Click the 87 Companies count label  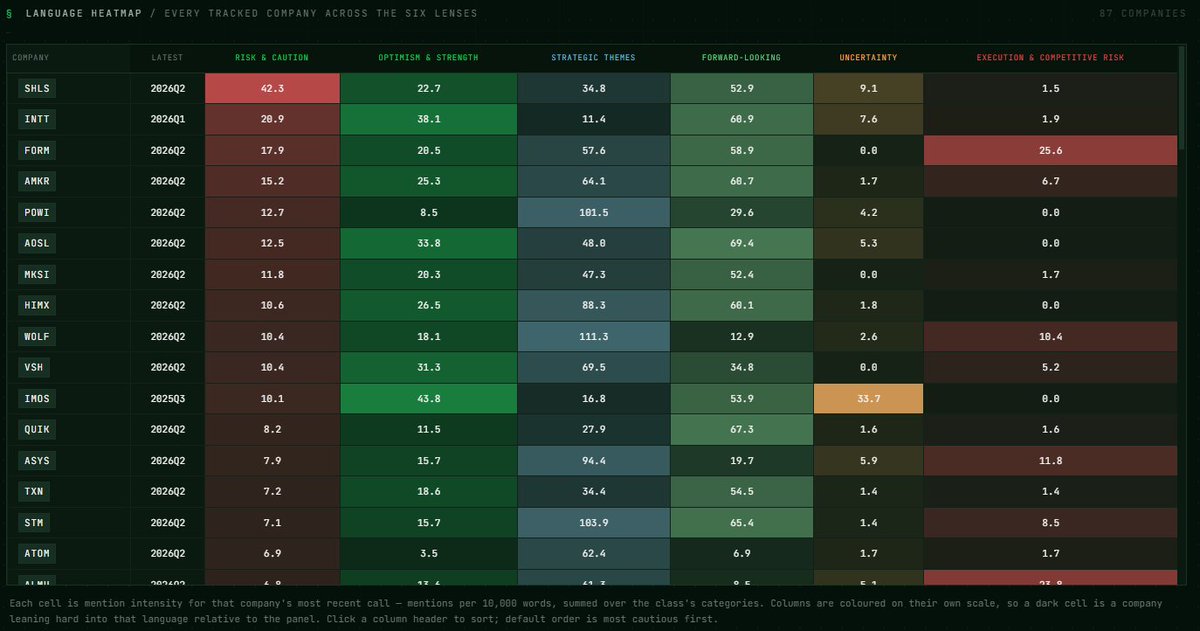pyautogui.click(x=1145, y=14)
